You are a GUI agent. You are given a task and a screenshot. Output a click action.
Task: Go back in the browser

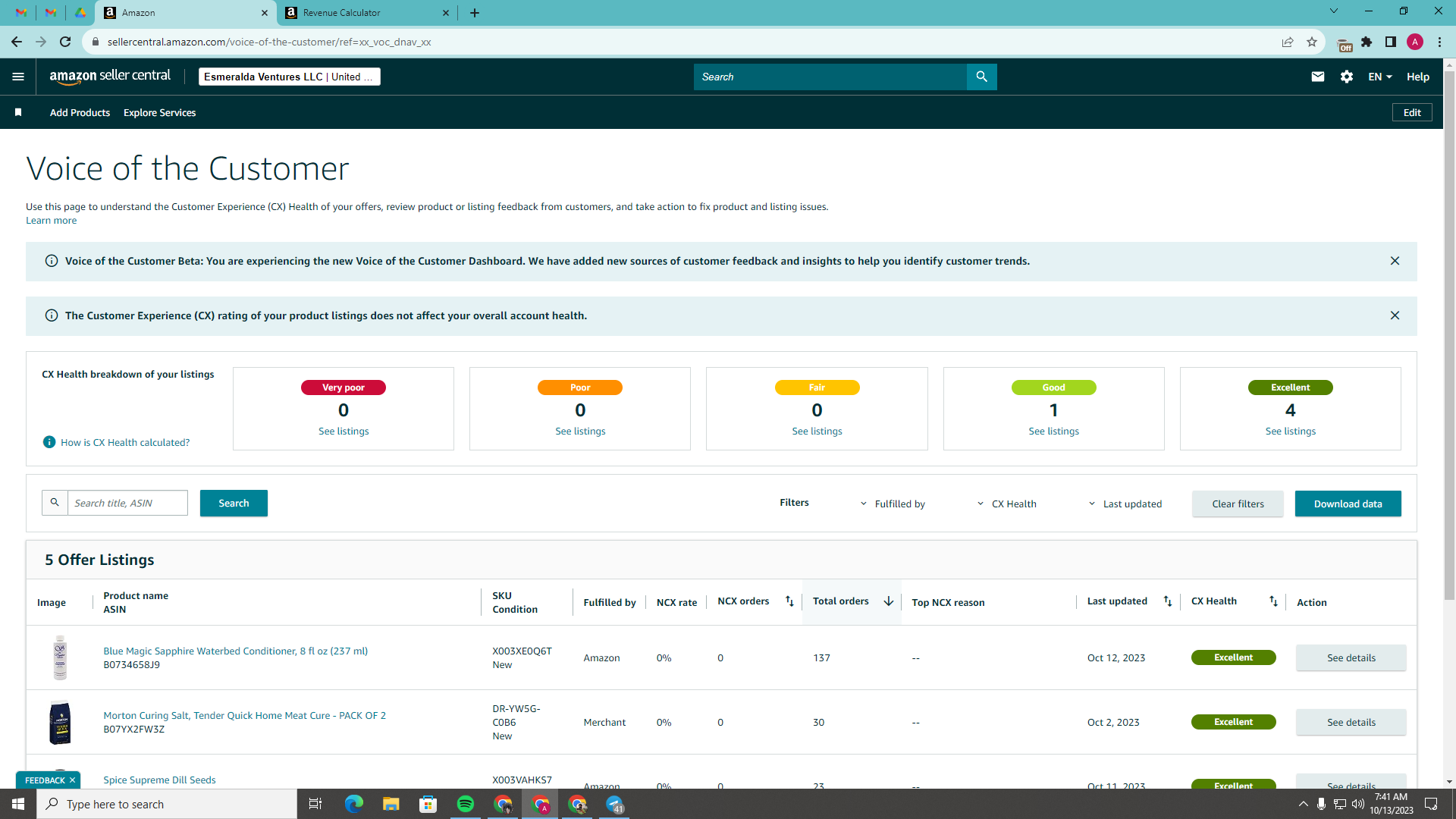click(x=17, y=42)
